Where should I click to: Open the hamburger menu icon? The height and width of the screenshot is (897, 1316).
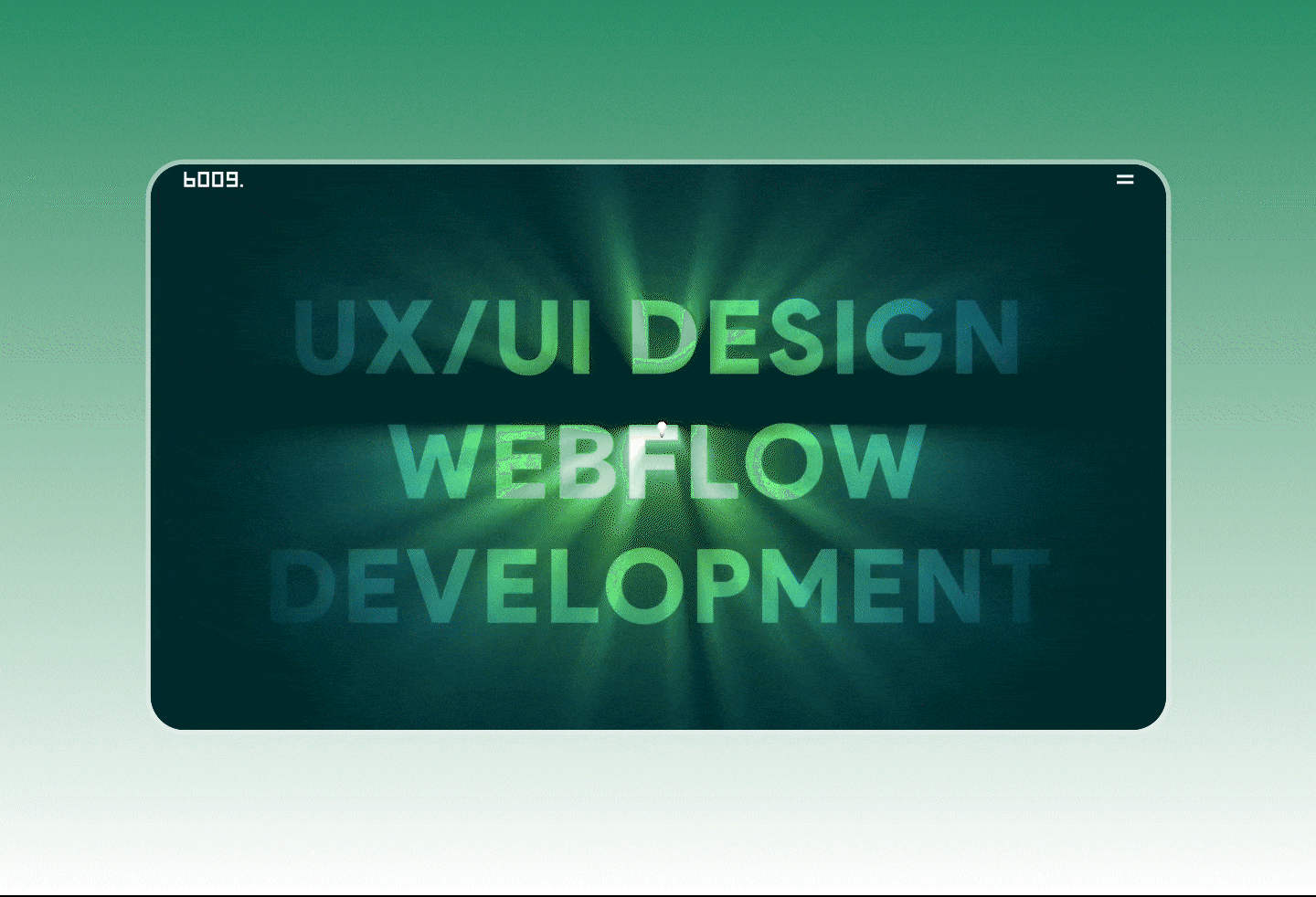point(1125,180)
